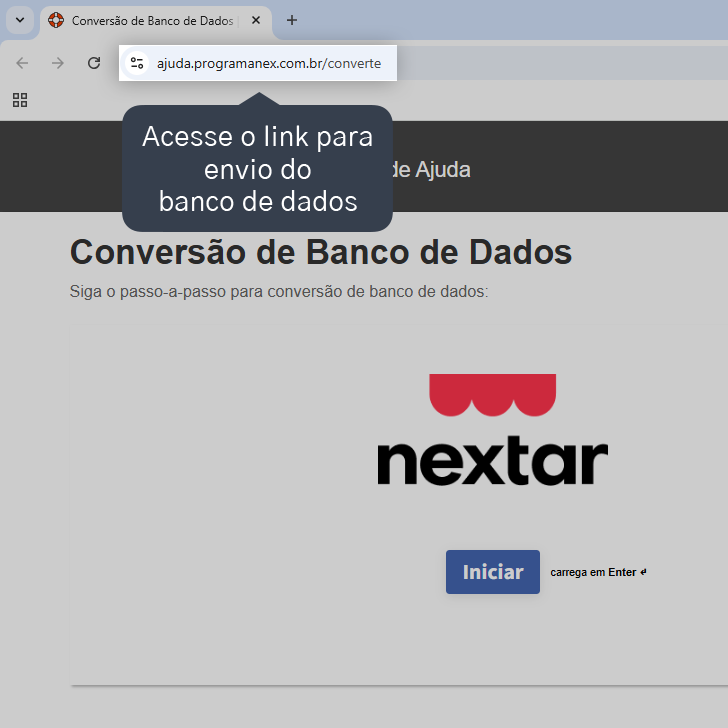This screenshot has width=728, height=728.
Task: Click the 'carrega em Enter' hint text
Action: 598,572
